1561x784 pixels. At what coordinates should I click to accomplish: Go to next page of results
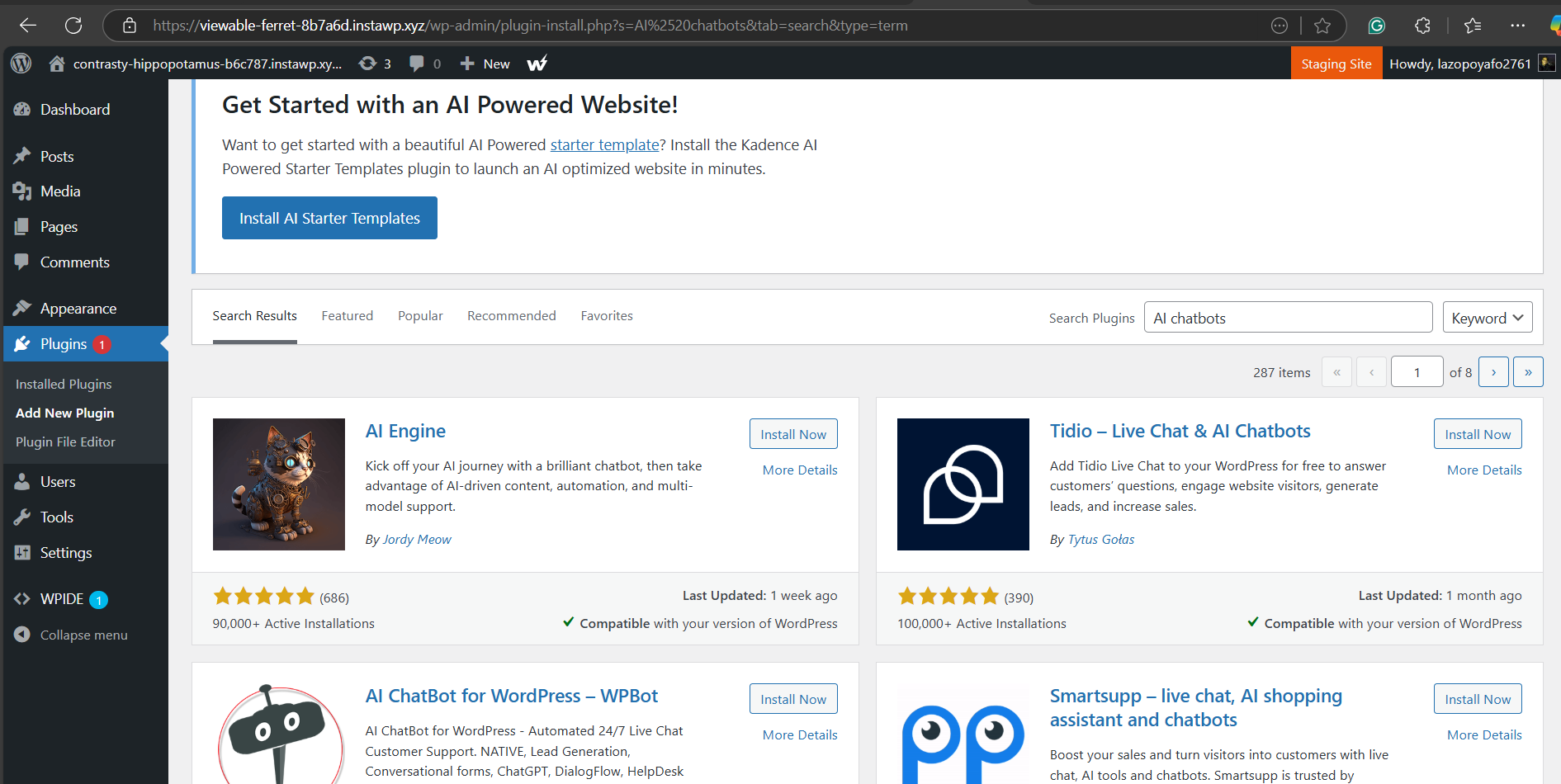point(1493,372)
